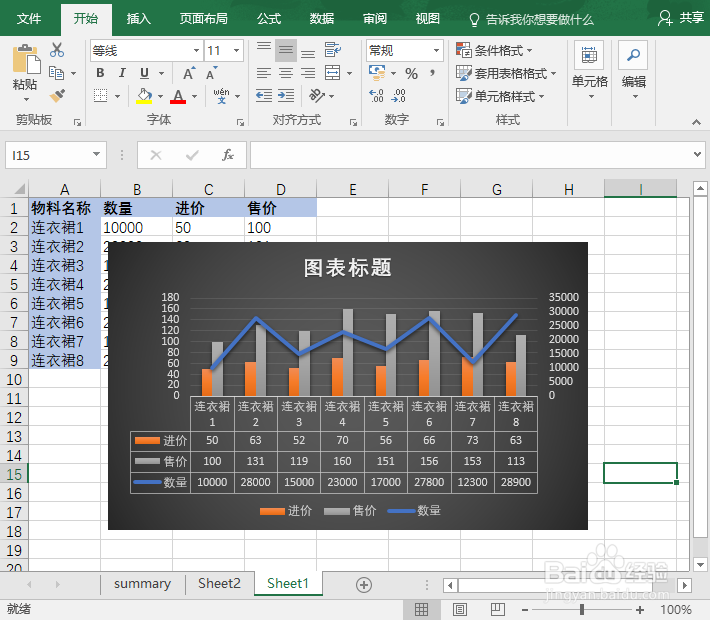Decrease font size with small A icon

click(211, 73)
